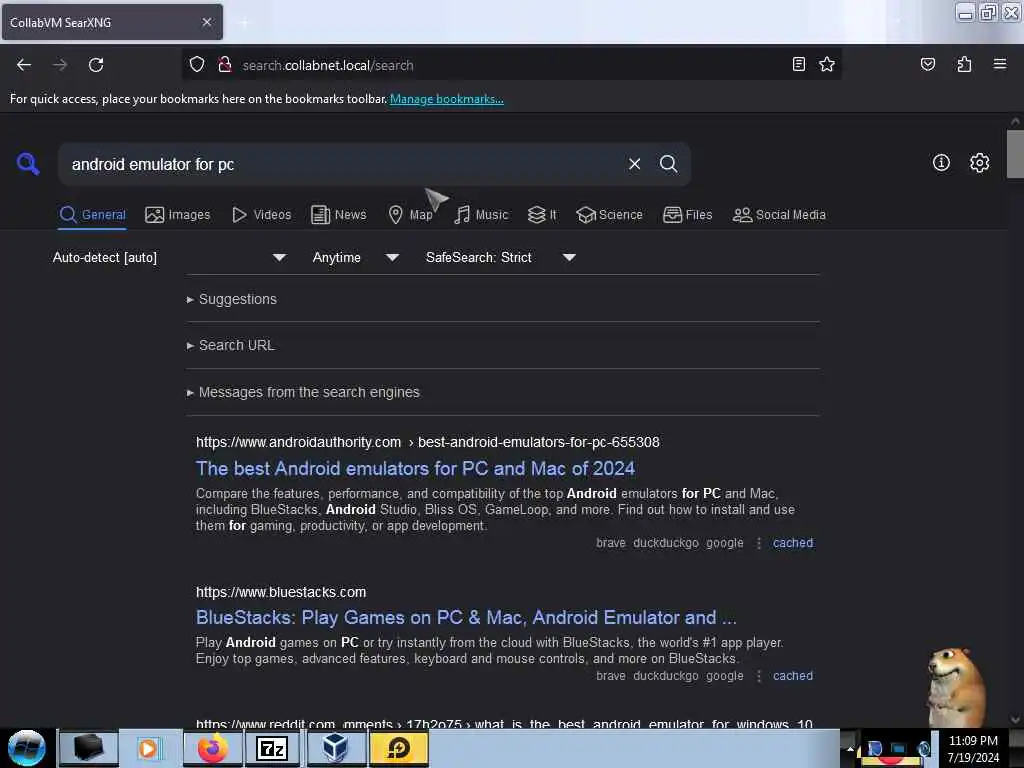Click the hamster character on the desktop

tap(957, 686)
